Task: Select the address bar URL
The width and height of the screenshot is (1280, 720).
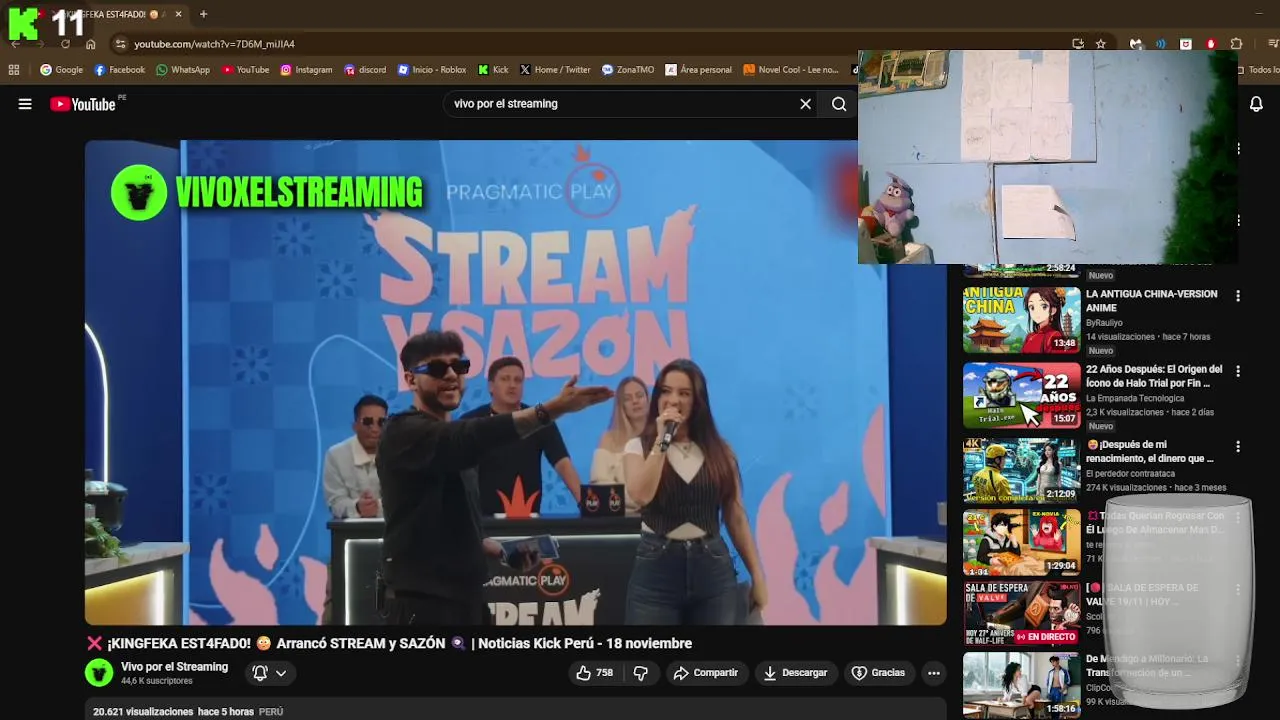Action: click(214, 44)
